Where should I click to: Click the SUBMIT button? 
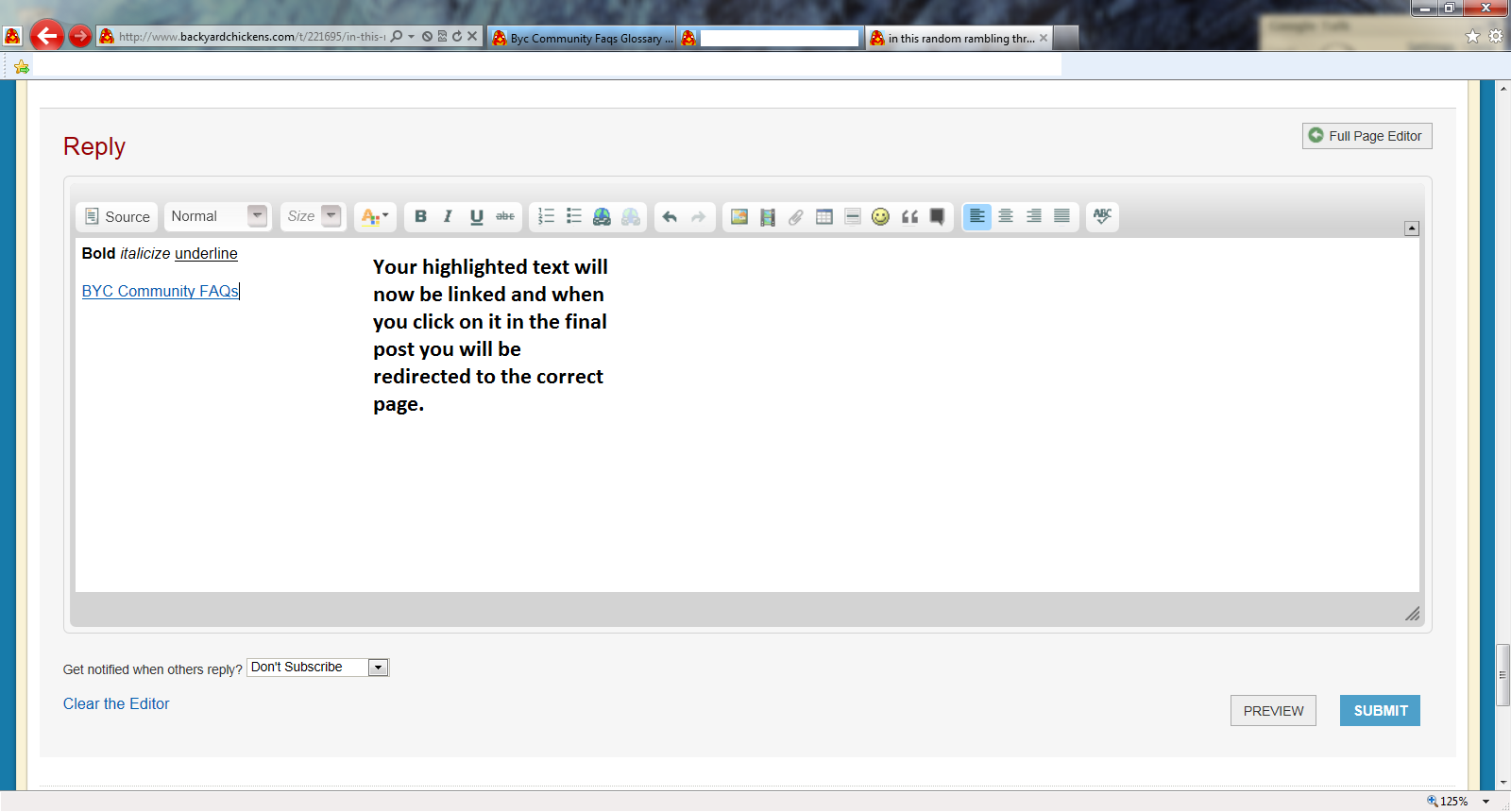(1379, 710)
